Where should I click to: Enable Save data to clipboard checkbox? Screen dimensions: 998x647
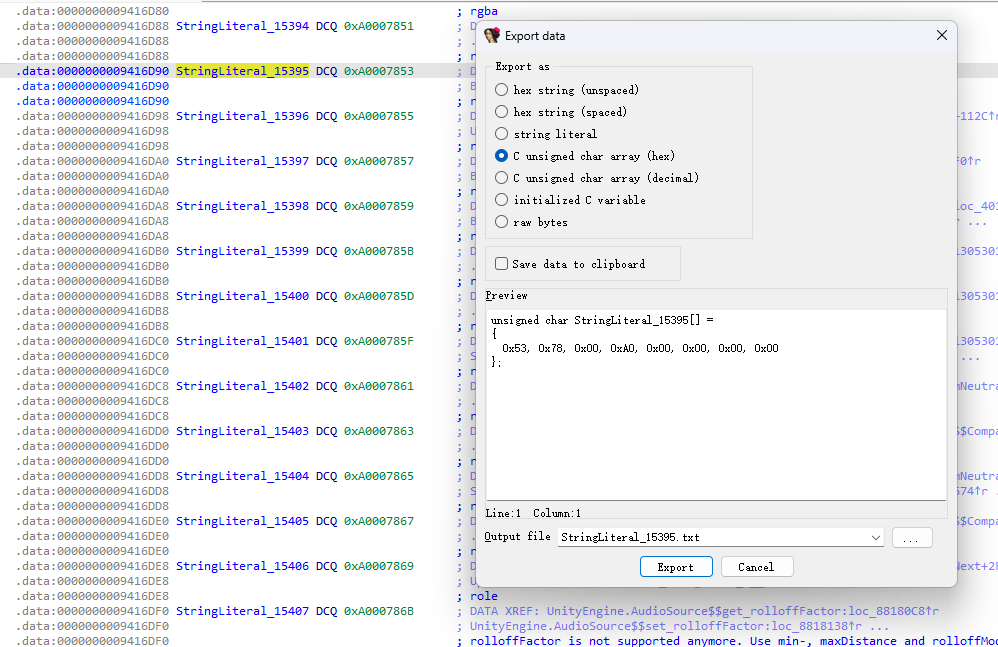click(502, 264)
